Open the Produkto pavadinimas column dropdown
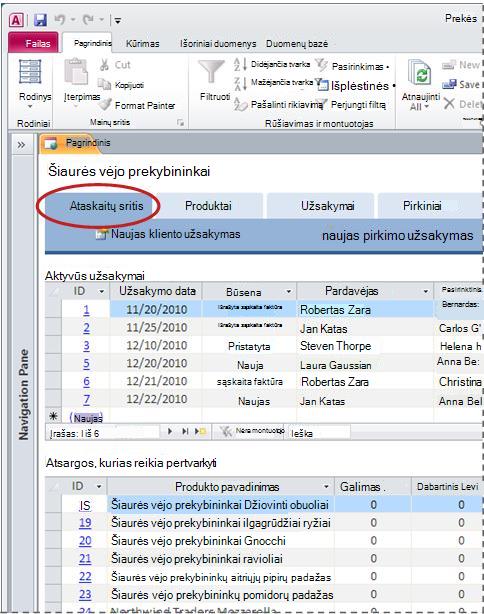Image resolution: width=484 pixels, height=614 pixels. [x=326, y=487]
